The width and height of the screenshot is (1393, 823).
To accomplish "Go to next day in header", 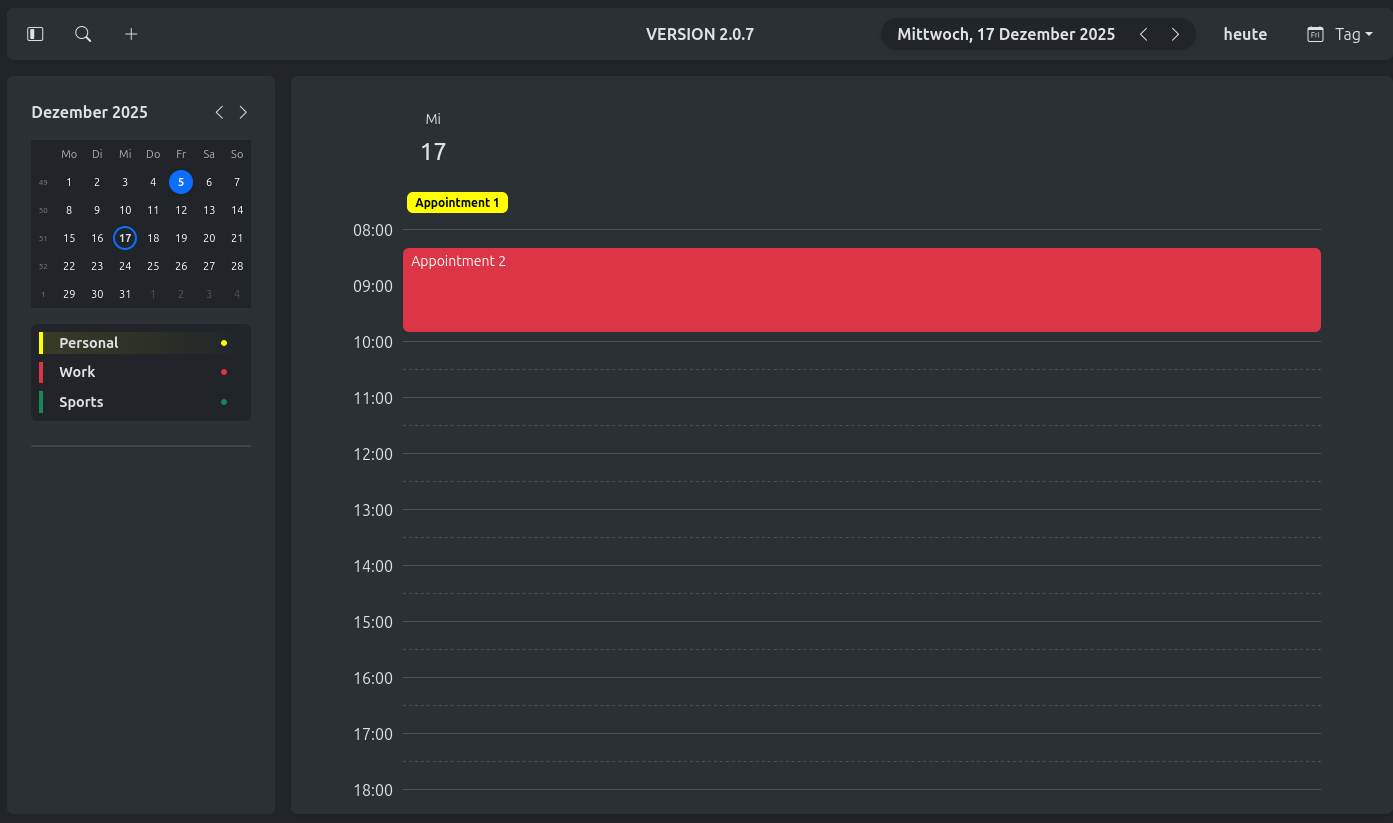I will click(1176, 34).
